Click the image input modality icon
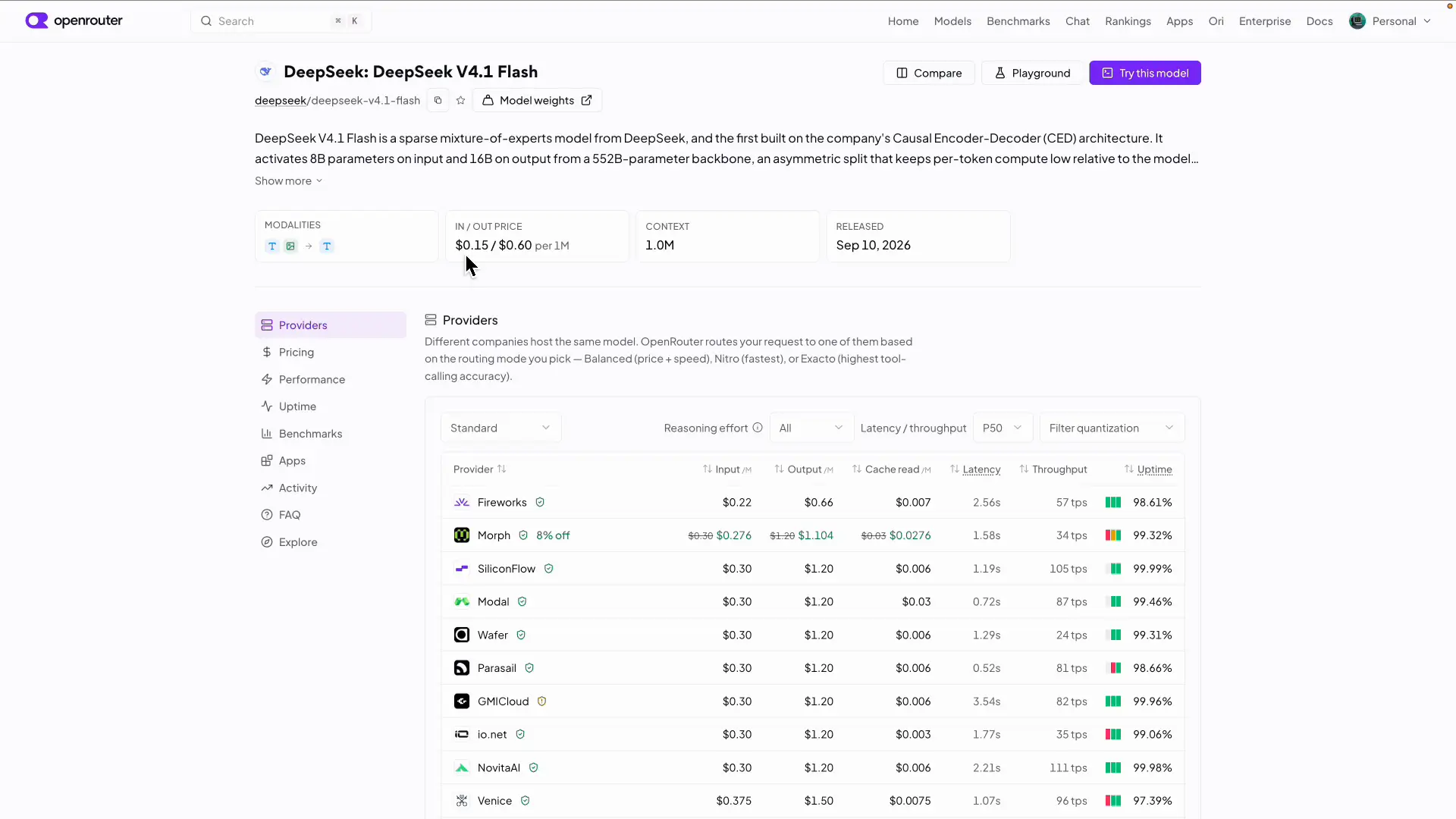This screenshot has height=819, width=1456. [x=290, y=246]
